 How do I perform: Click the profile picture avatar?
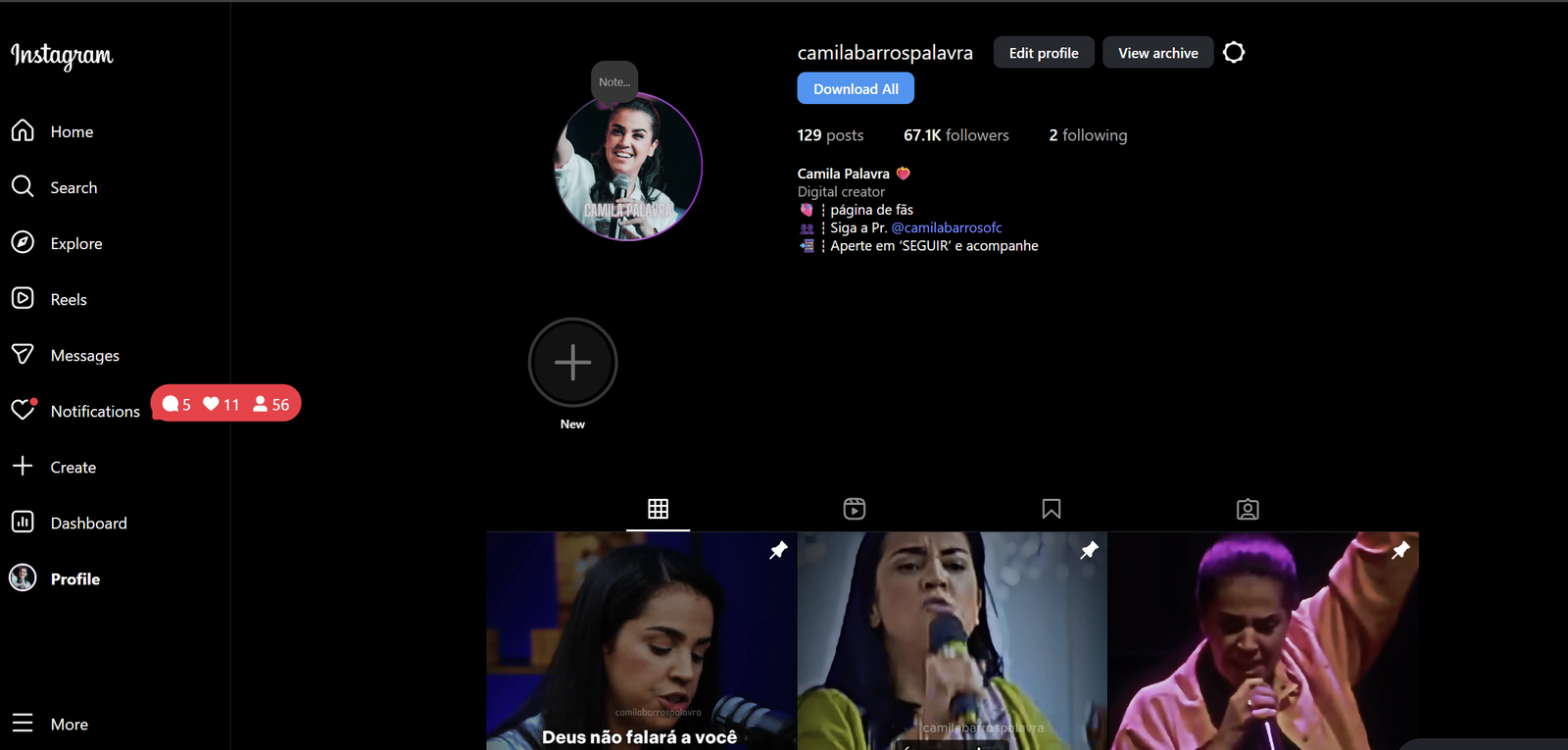pyautogui.click(x=628, y=167)
